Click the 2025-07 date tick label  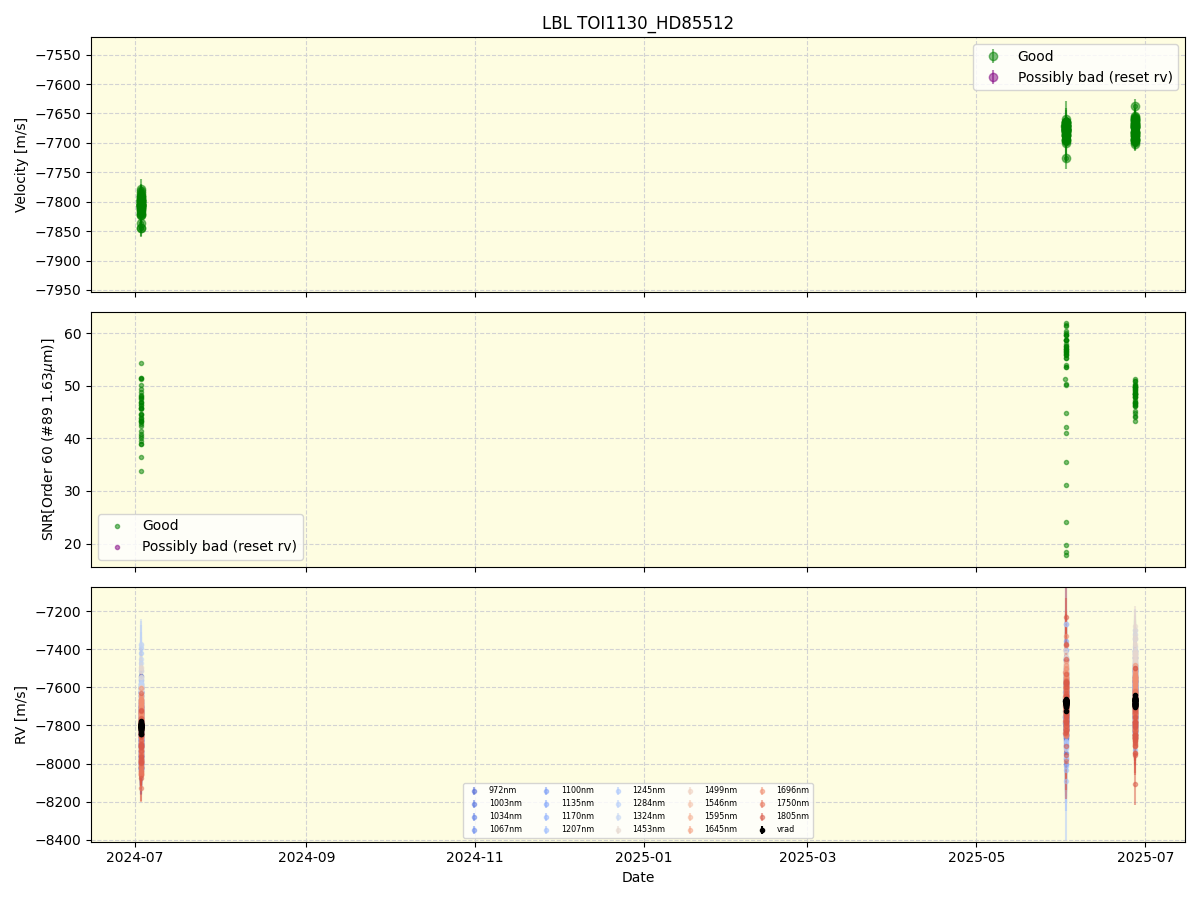pos(1145,857)
